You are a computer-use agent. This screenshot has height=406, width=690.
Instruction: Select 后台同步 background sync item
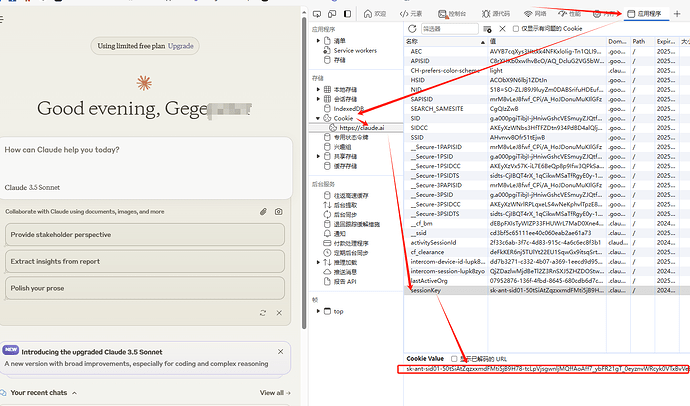(340, 215)
